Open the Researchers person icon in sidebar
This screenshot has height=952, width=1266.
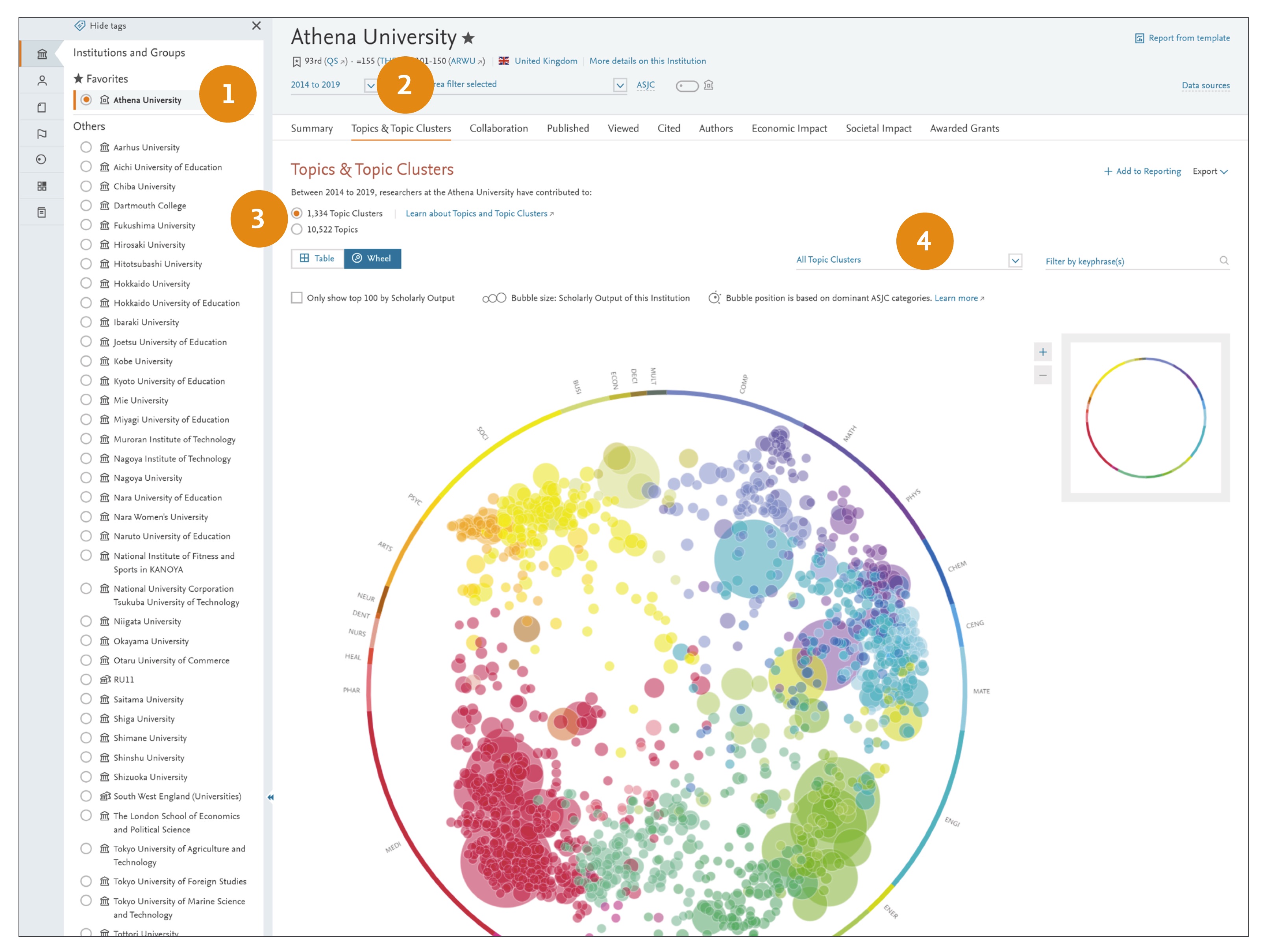[x=42, y=81]
